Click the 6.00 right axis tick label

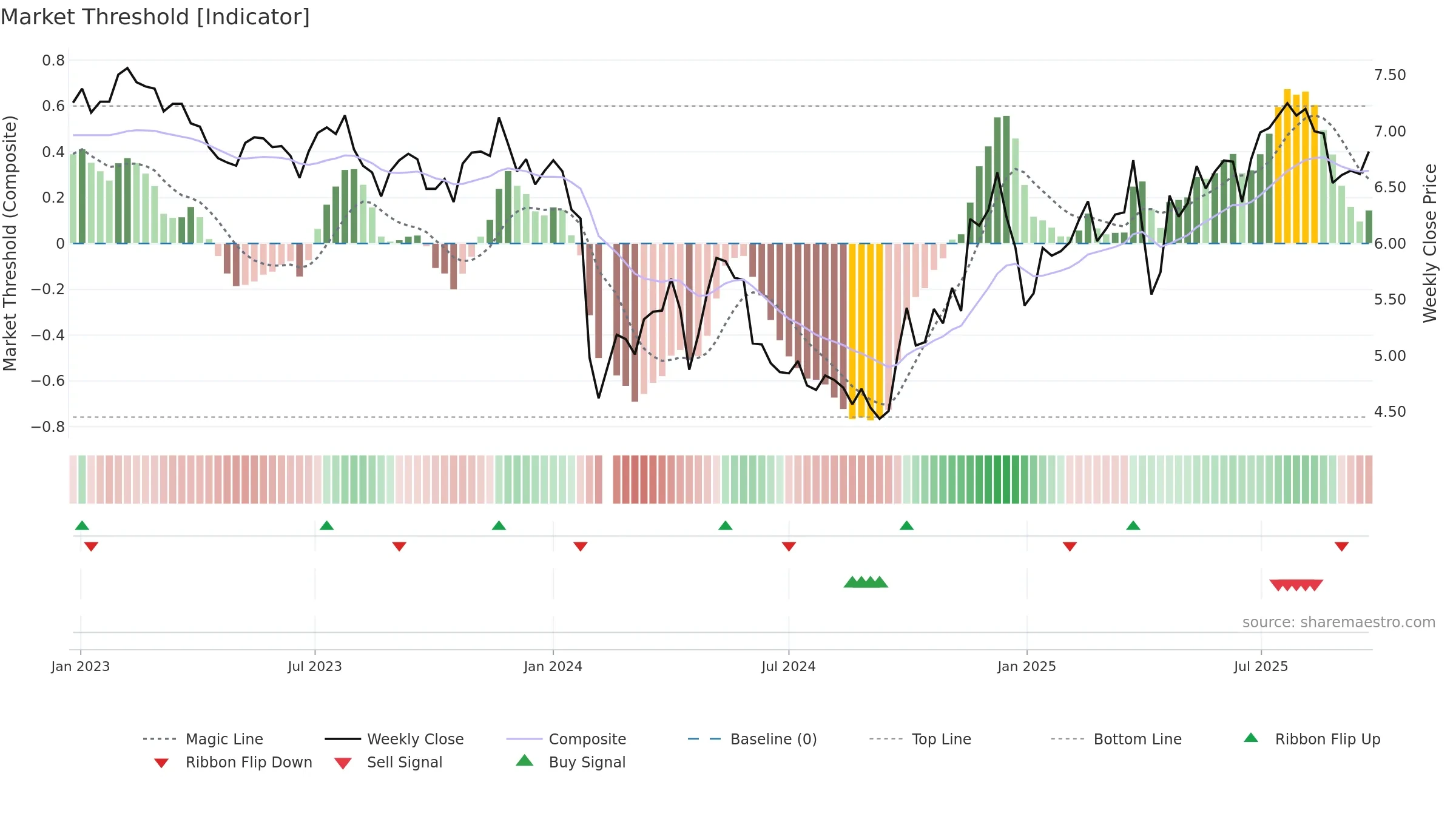(x=1390, y=244)
